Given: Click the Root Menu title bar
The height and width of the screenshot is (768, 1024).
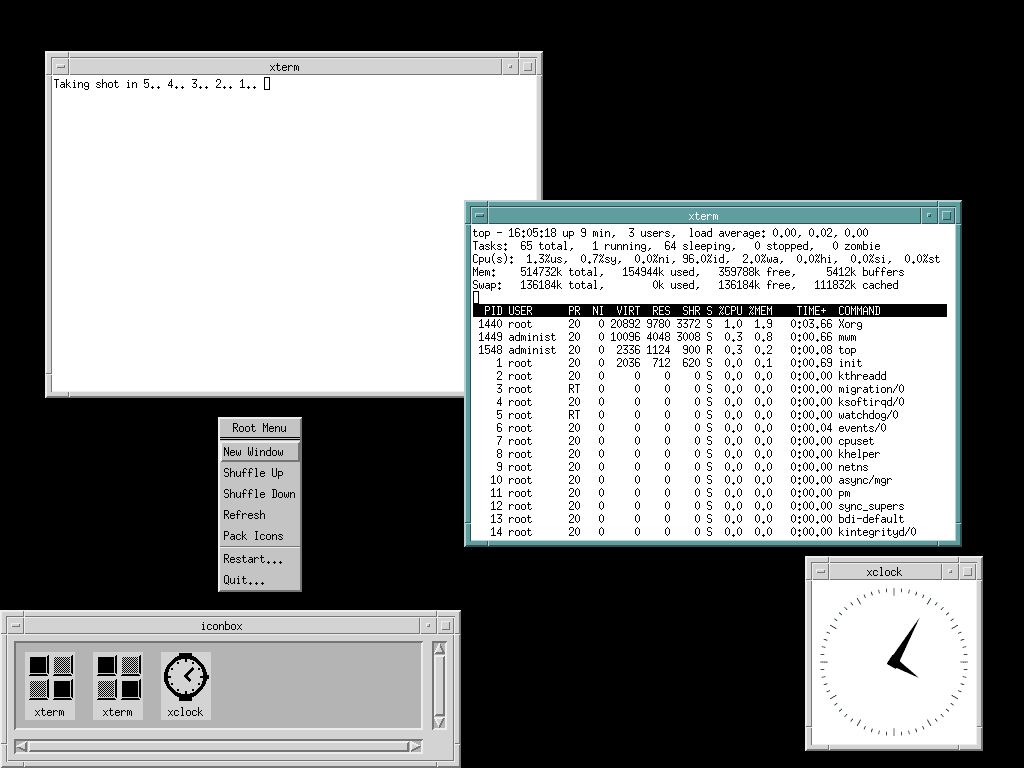Looking at the screenshot, I should (x=258, y=427).
